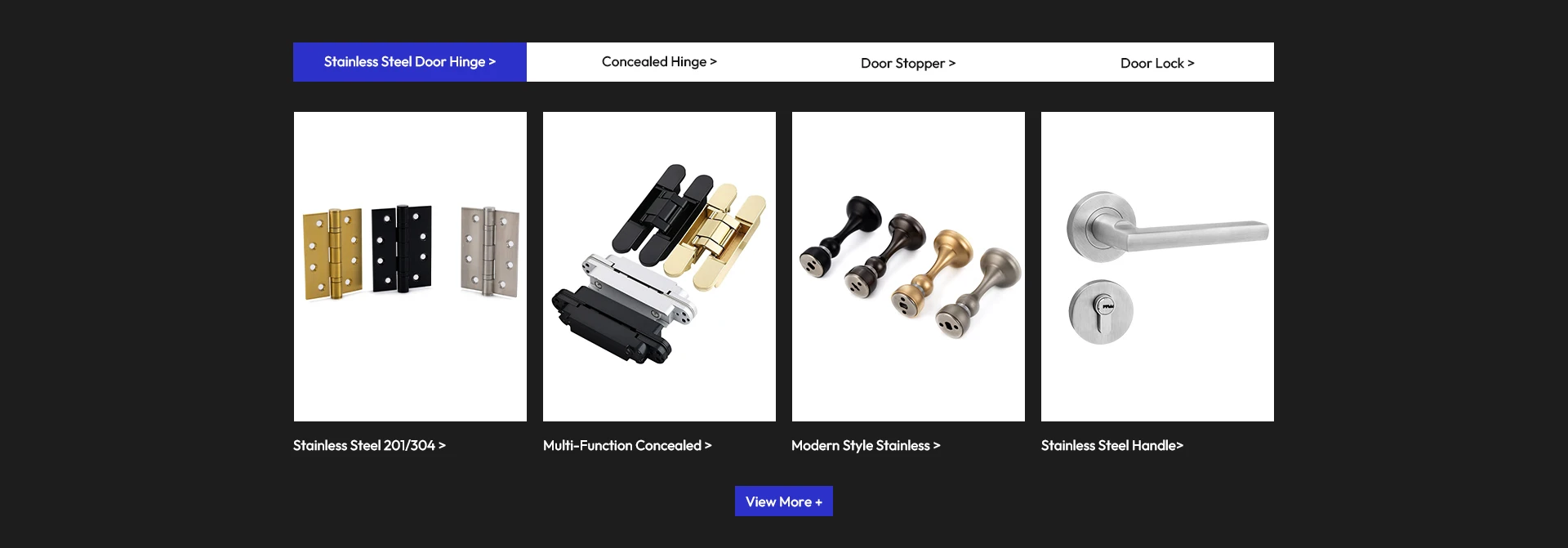Click the silver stainless hinge image

[x=490, y=251]
